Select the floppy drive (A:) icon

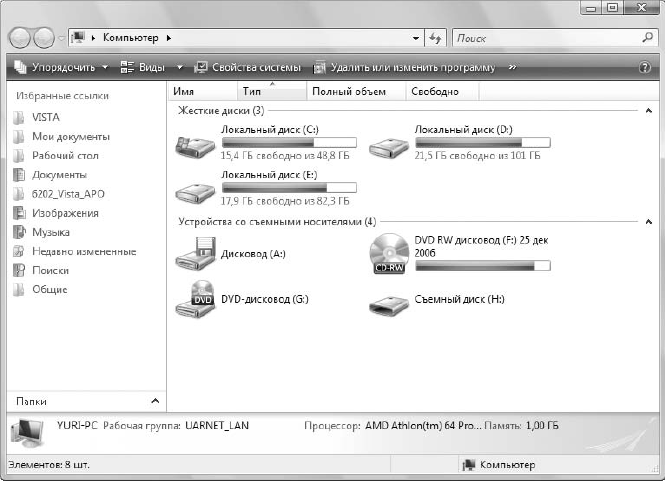(195, 254)
